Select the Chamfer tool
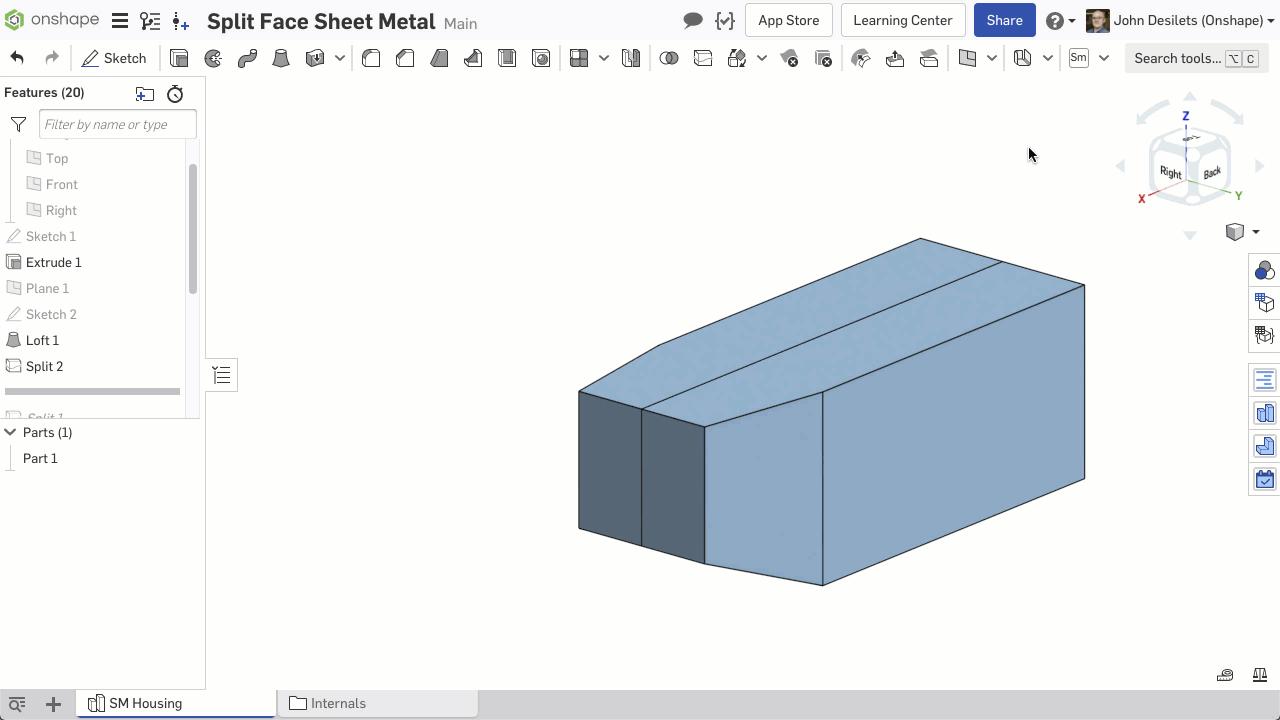Screen dimensions: 1280x720 (405, 58)
